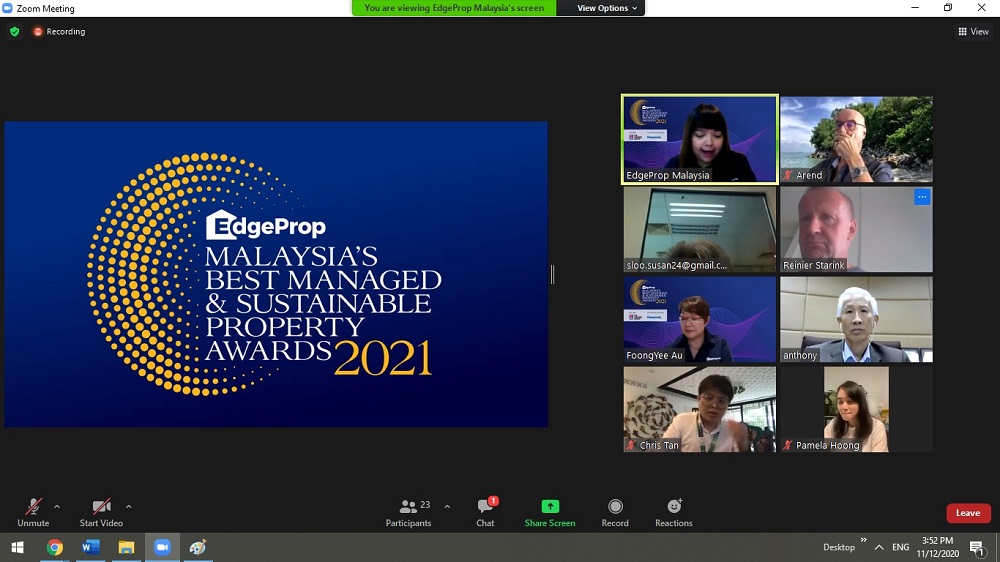Leave the meeting
Image resolution: width=1000 pixels, height=562 pixels.
click(967, 513)
